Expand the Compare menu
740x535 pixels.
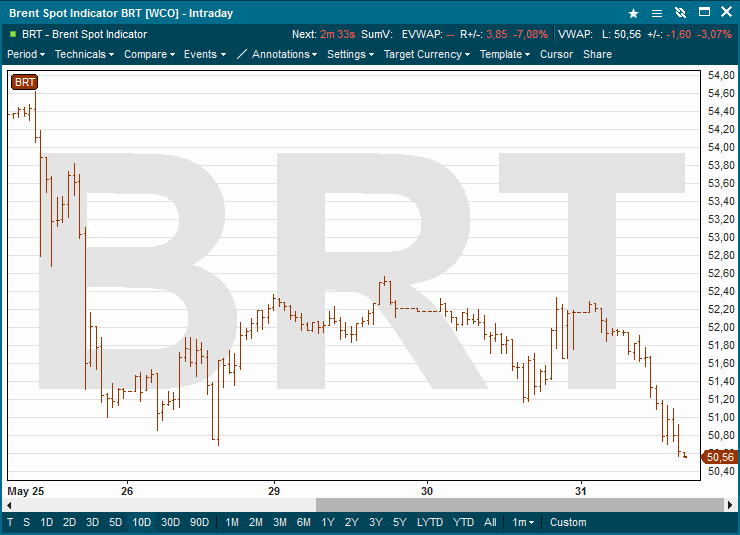(150, 54)
